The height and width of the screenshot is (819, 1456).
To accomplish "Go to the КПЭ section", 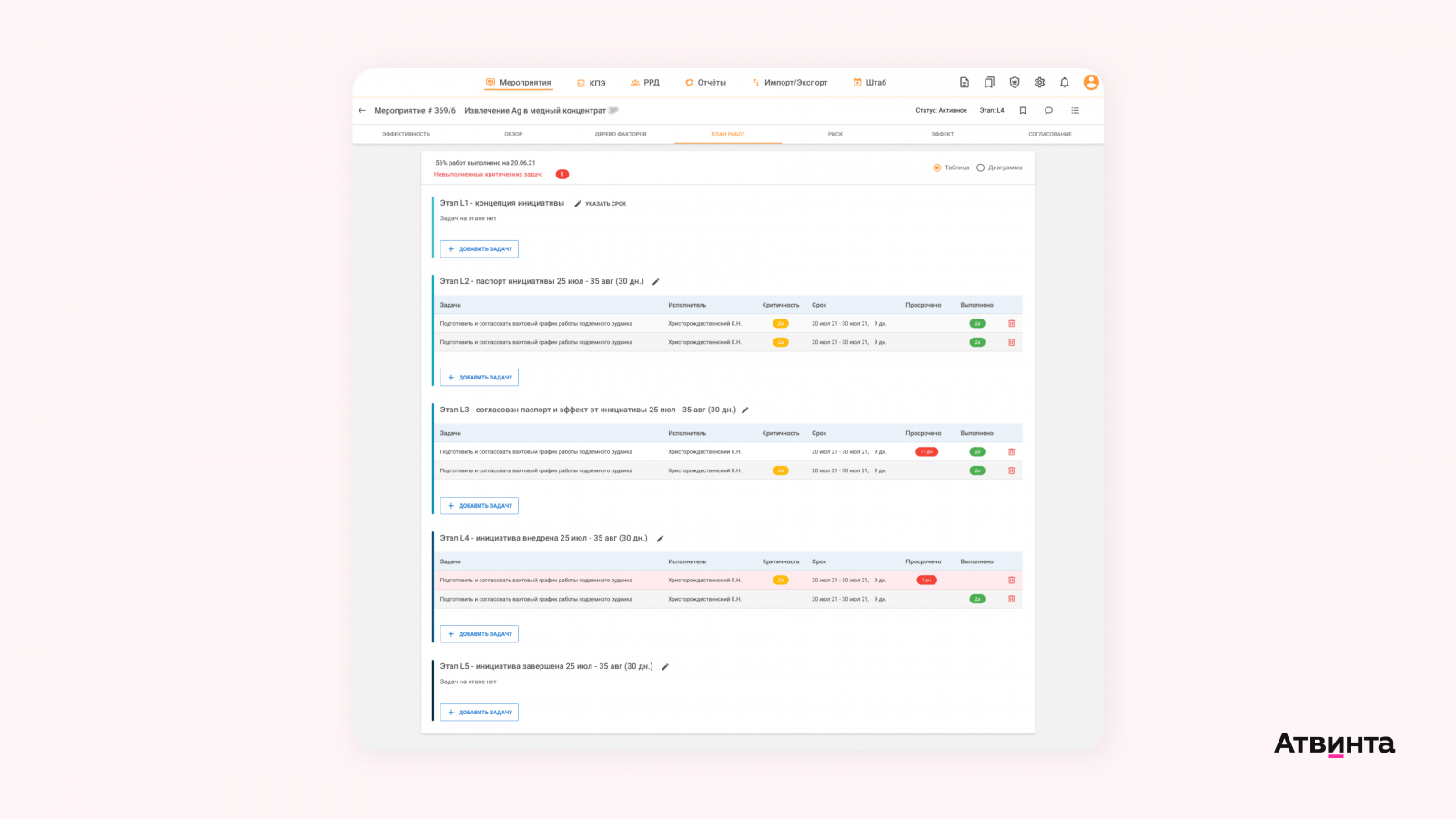I will point(591,83).
